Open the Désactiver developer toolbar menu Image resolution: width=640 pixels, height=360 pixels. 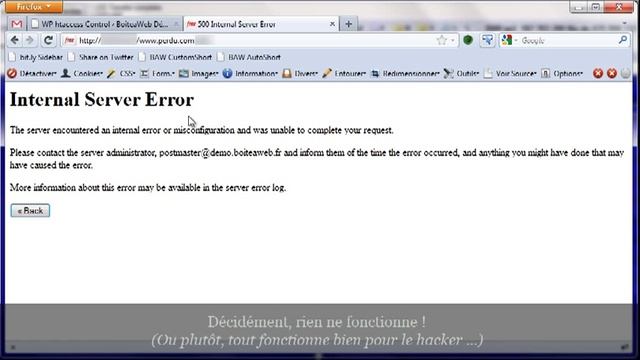point(32,73)
